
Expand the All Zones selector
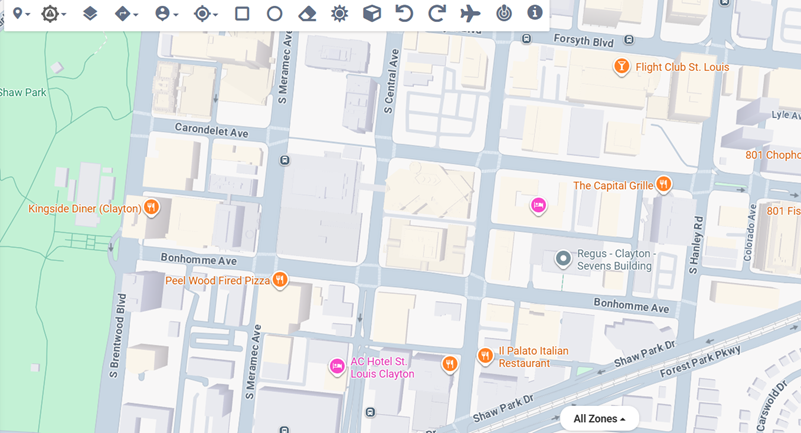pos(599,419)
